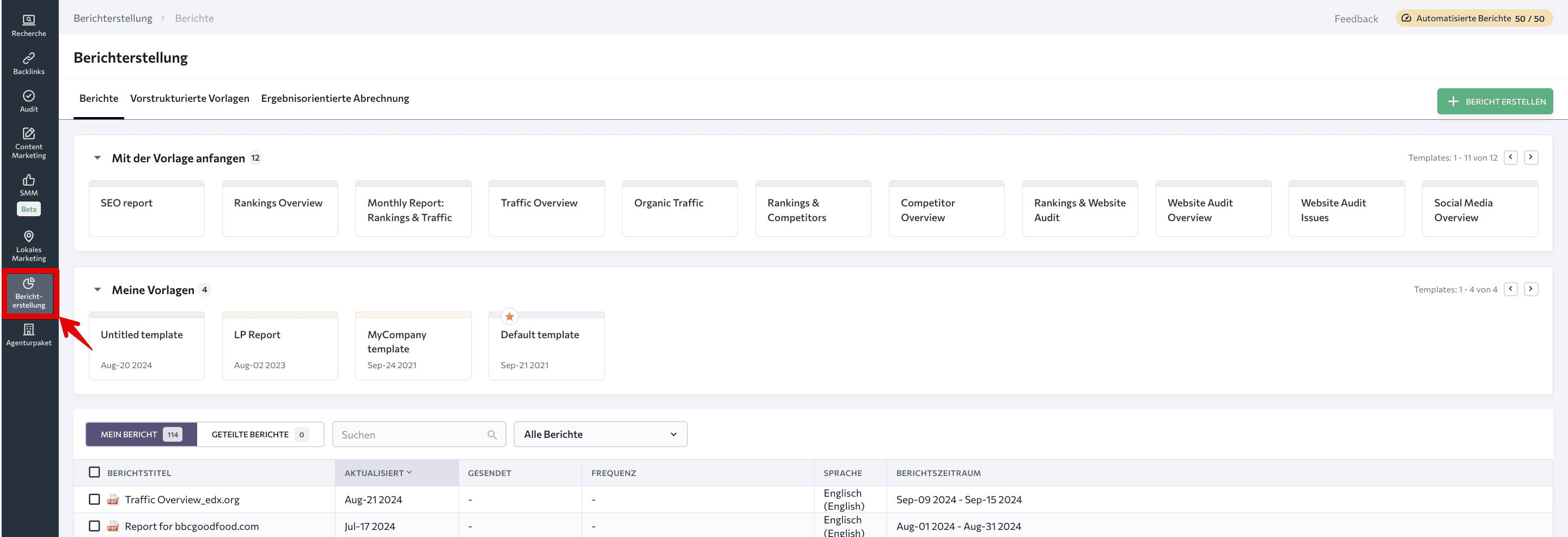Open Content Marketing in the sidebar
Viewport: 1568px width, 537px height.
(x=29, y=143)
